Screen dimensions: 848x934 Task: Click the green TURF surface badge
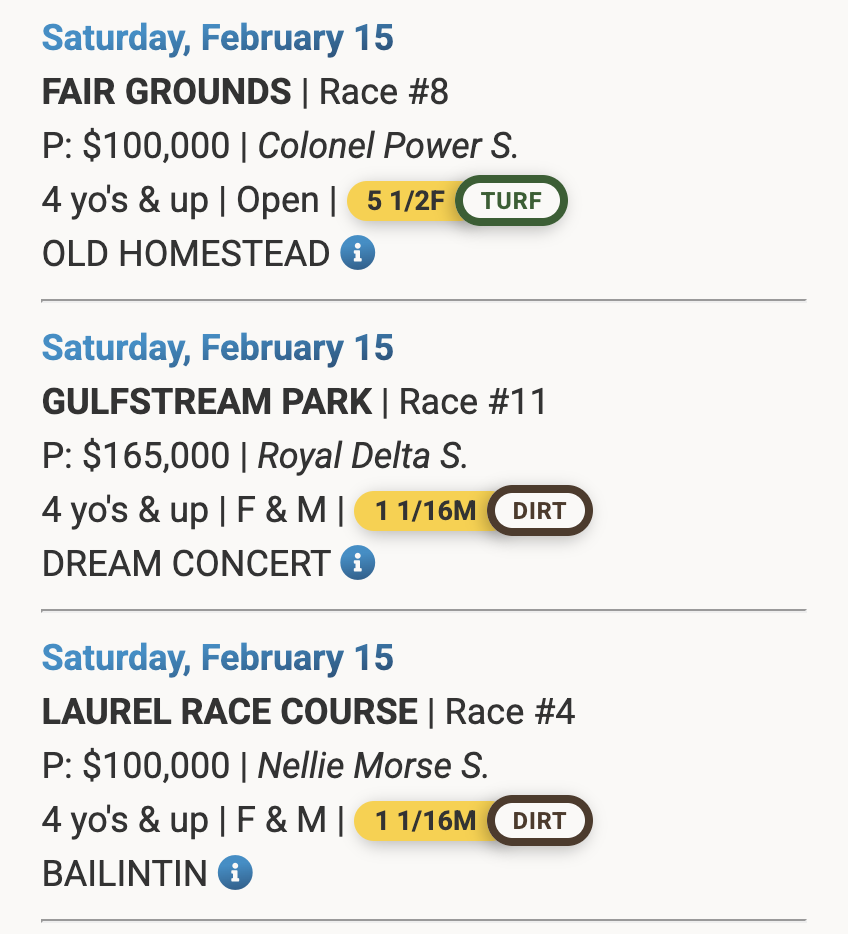(511, 201)
